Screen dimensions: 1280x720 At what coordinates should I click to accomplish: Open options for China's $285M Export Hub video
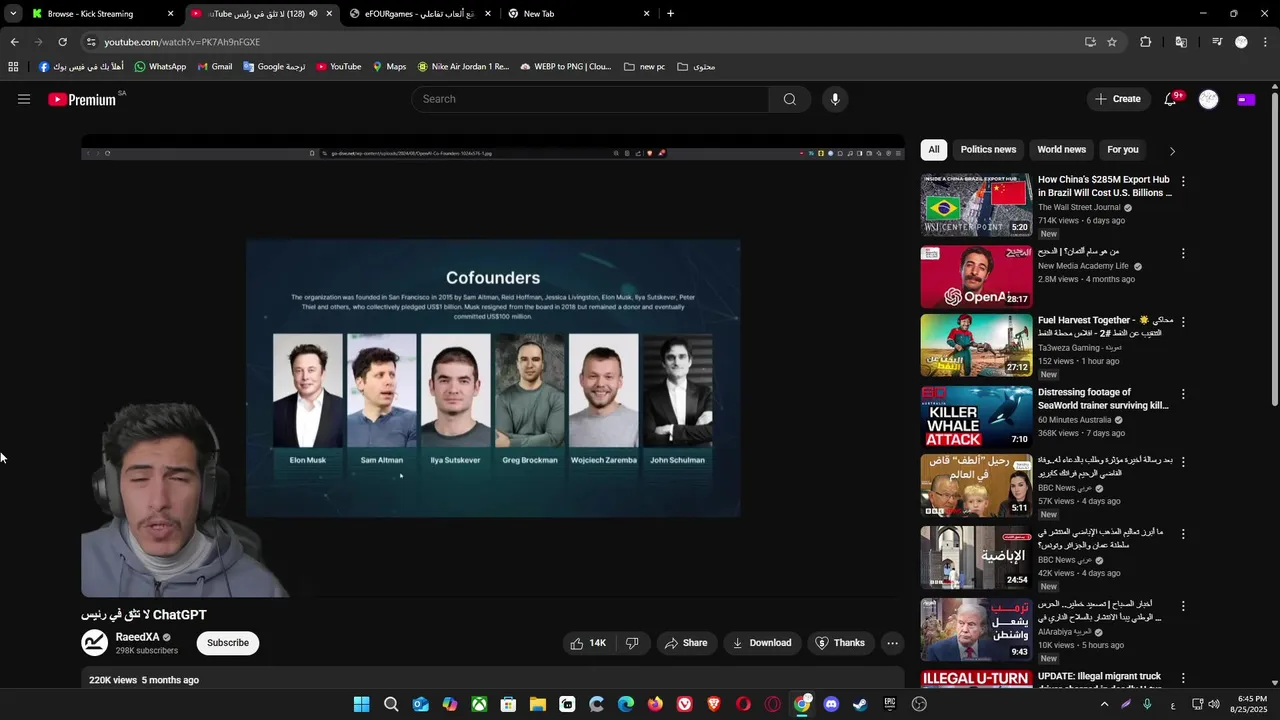1183,181
